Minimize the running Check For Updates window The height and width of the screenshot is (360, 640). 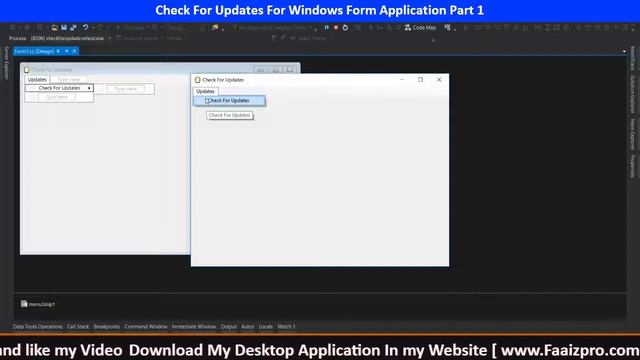click(402, 80)
